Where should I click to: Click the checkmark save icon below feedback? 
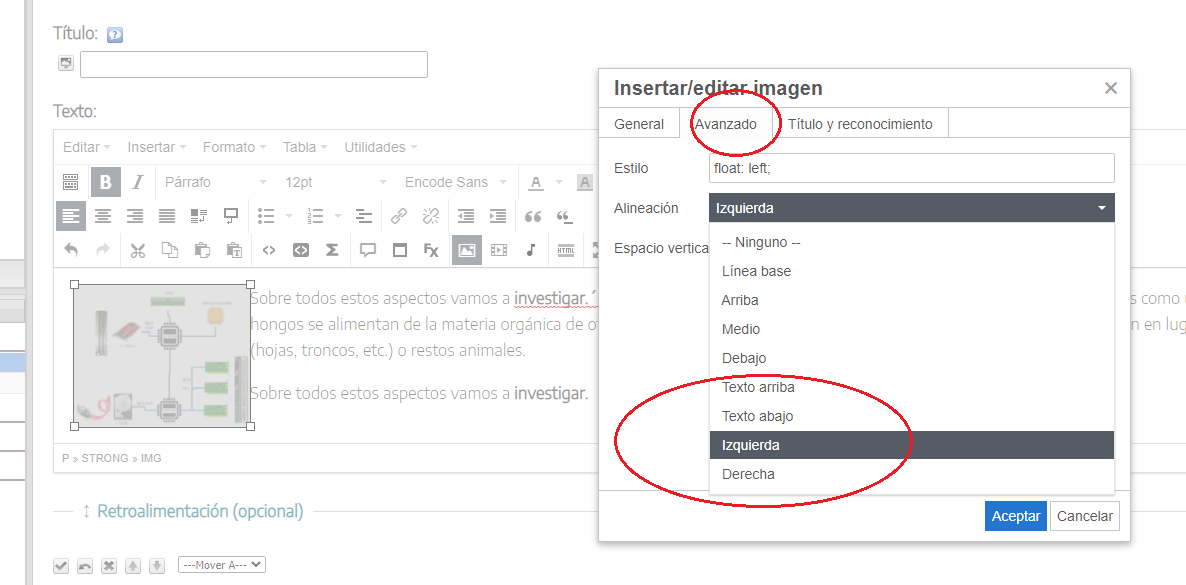61,566
